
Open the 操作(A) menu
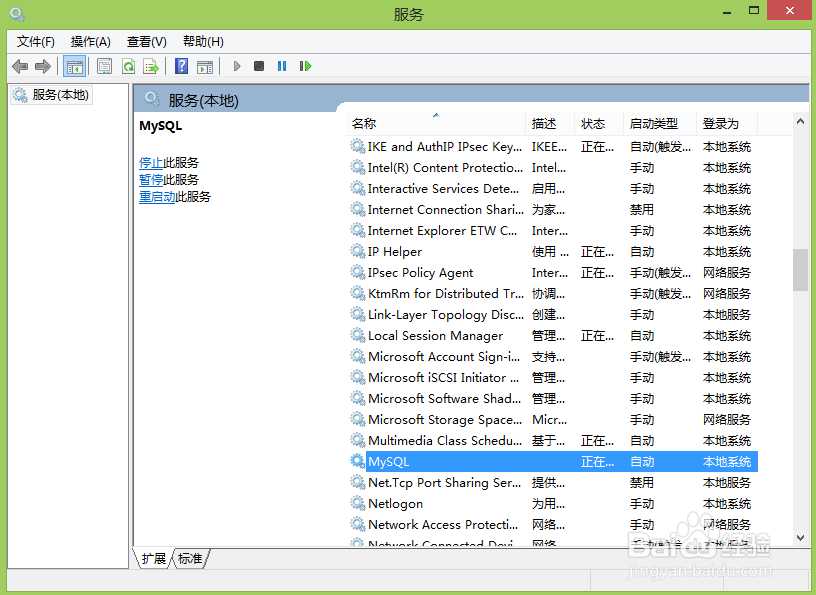pos(91,42)
